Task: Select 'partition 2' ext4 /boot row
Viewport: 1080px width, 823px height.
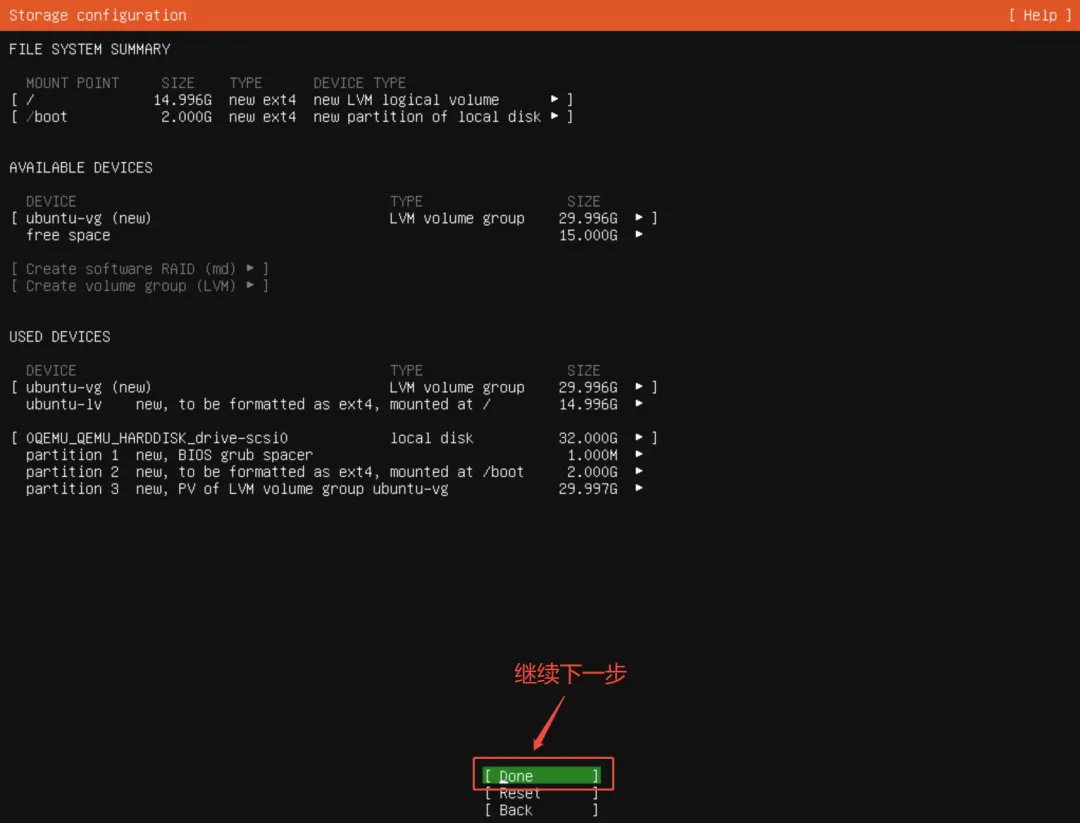Action: (335, 472)
